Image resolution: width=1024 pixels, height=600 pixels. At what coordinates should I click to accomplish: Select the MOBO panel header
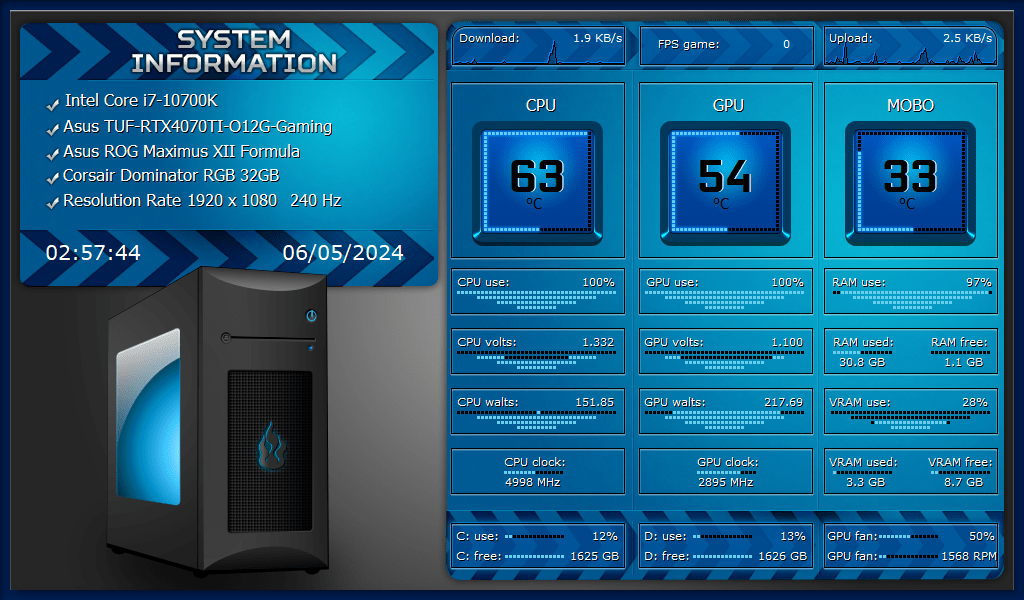point(910,104)
